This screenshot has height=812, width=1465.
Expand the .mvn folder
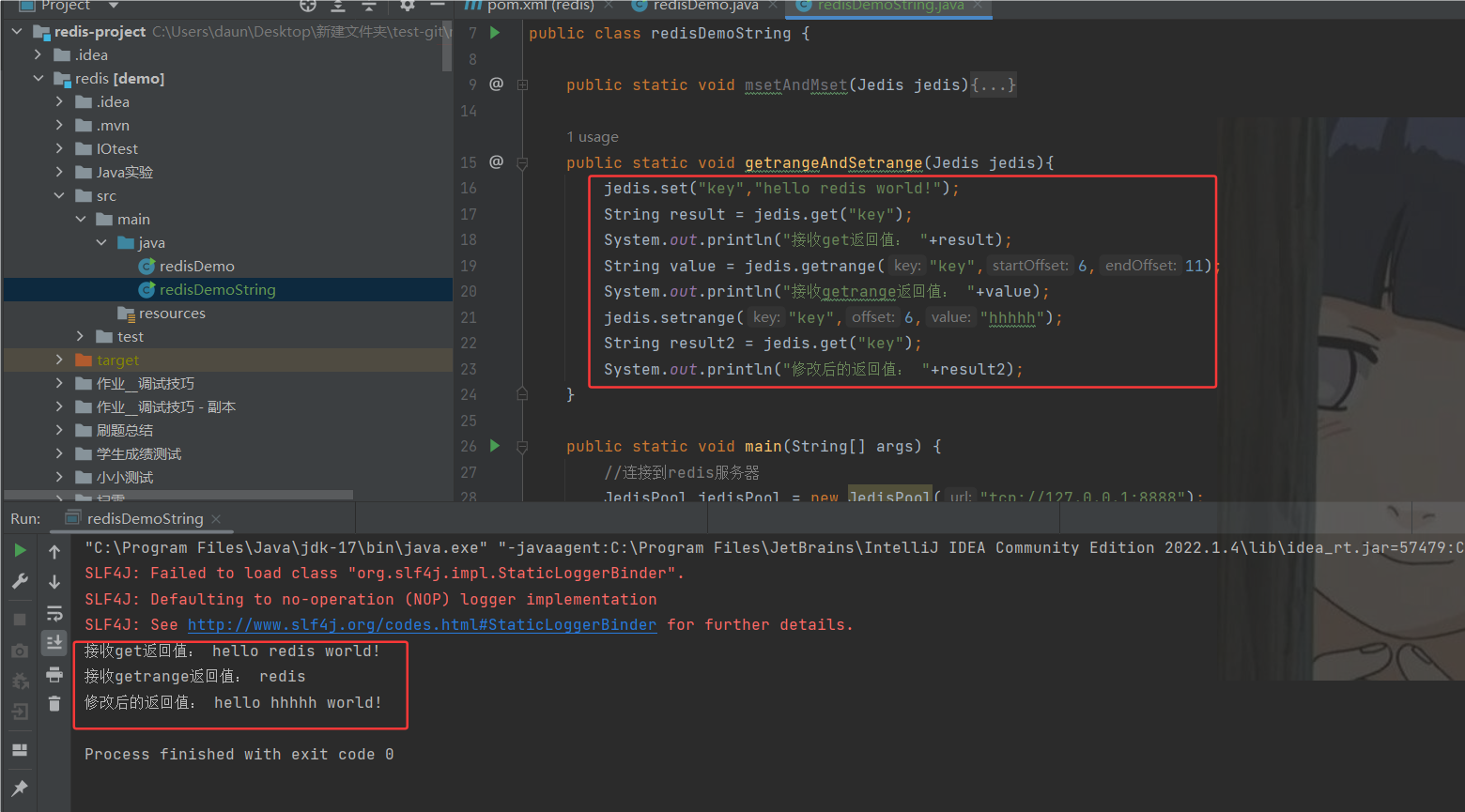(59, 125)
